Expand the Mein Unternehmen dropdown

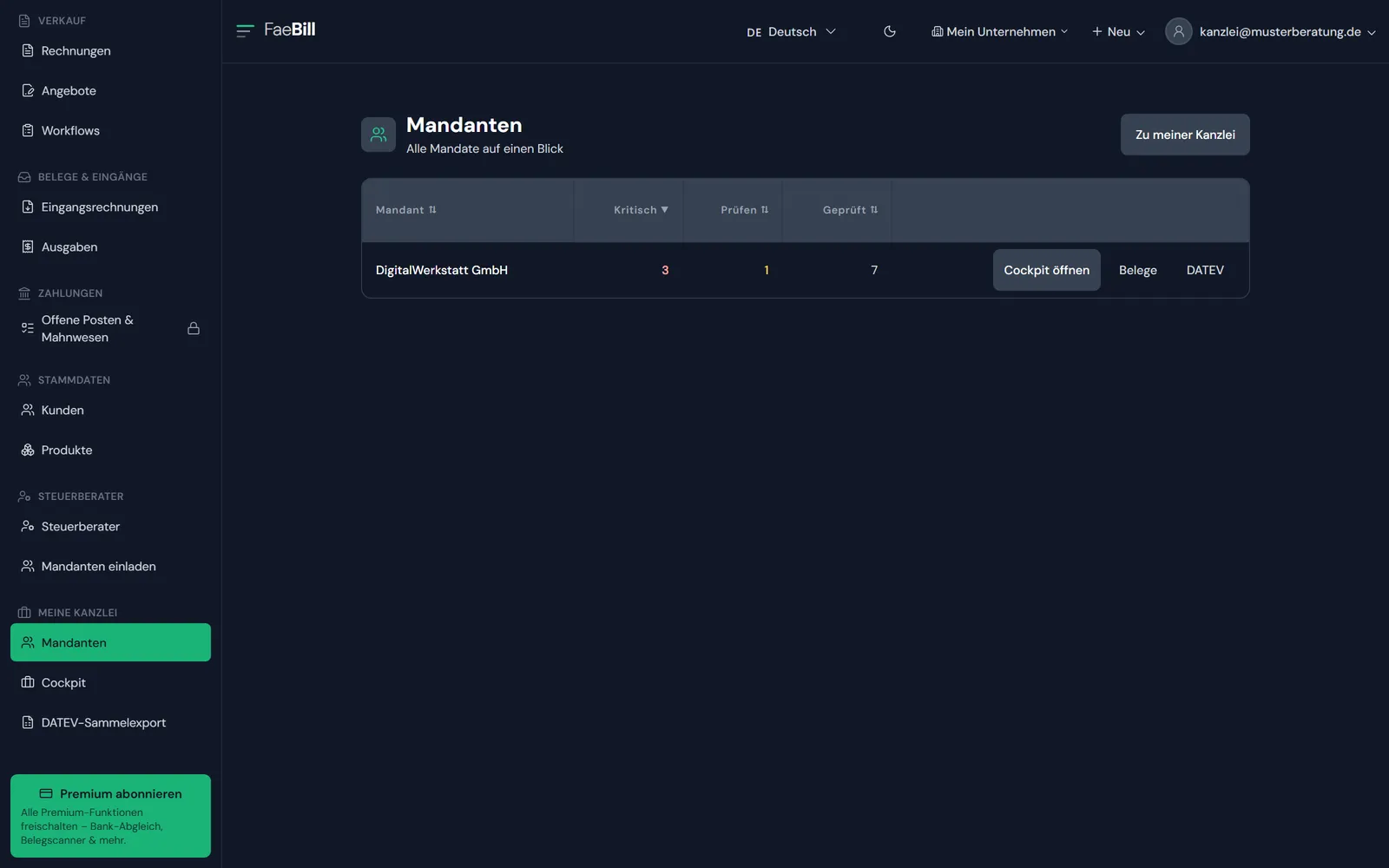(x=999, y=31)
